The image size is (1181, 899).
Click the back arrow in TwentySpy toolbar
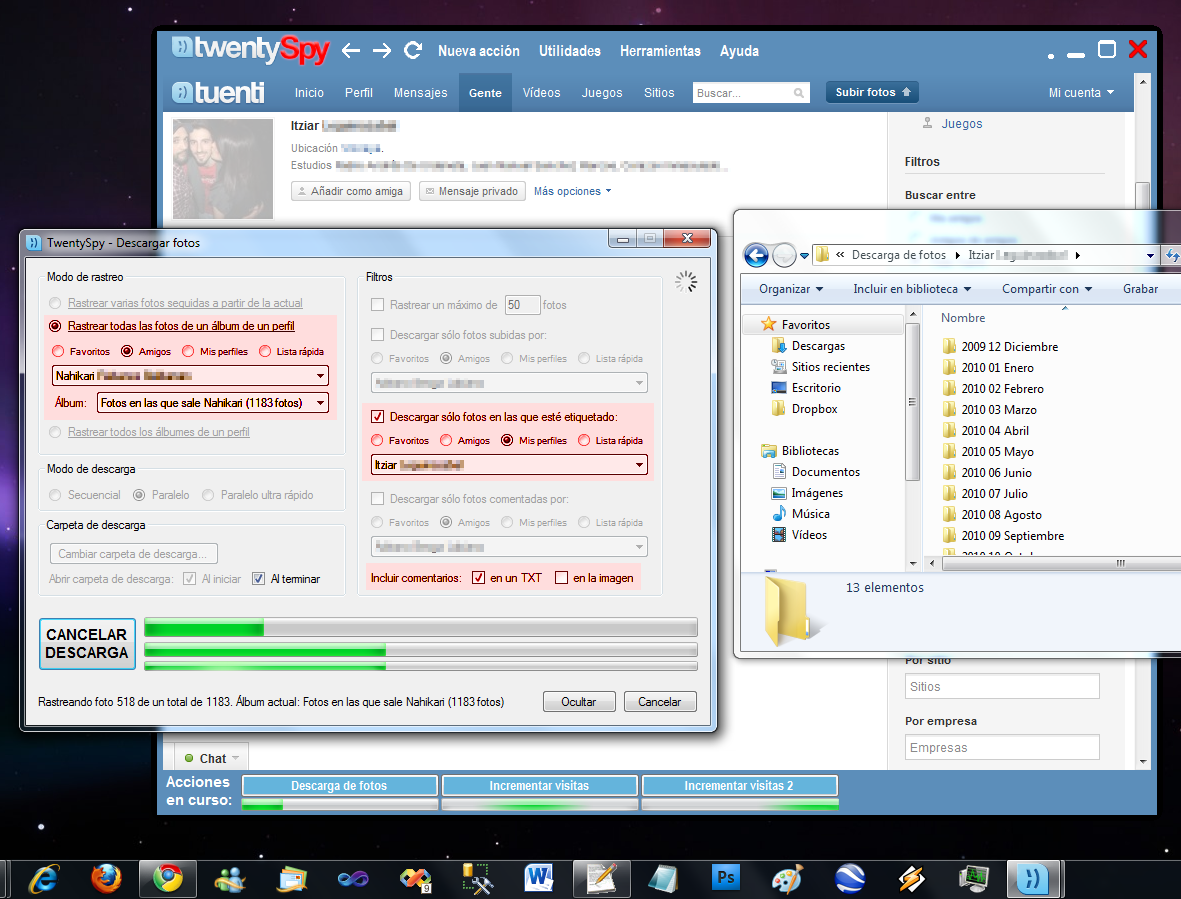(x=351, y=50)
